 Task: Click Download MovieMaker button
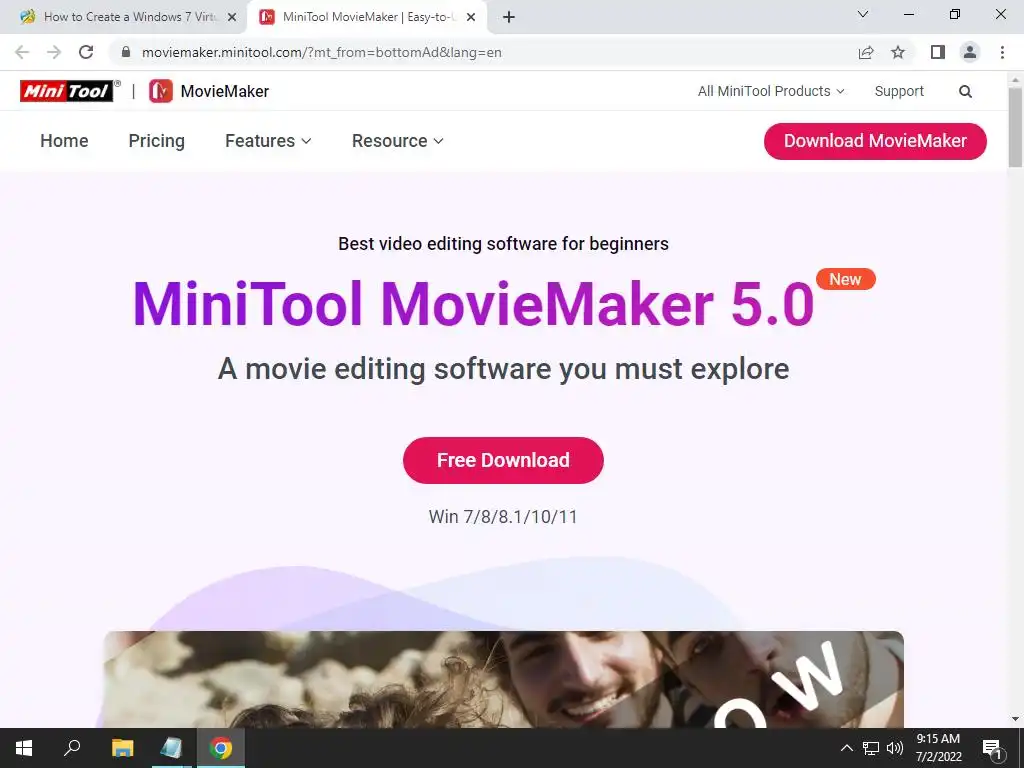(x=875, y=141)
